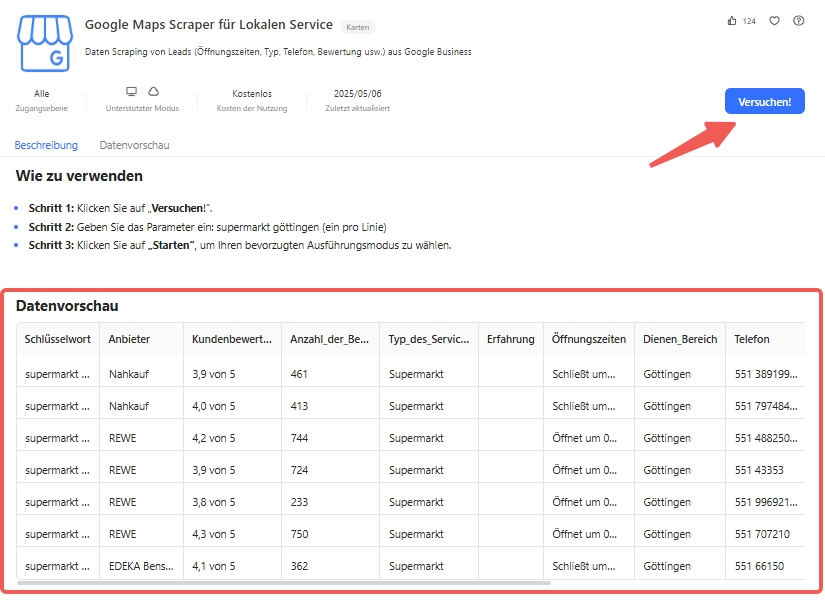
Task: Click the phone cell 551 996921...
Action: point(766,502)
